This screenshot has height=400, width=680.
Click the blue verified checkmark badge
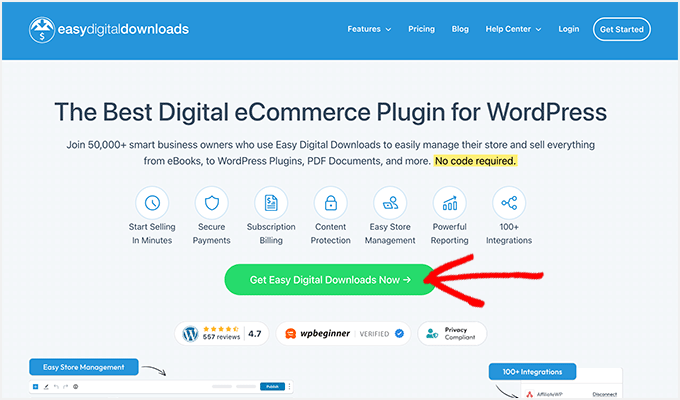[400, 333]
